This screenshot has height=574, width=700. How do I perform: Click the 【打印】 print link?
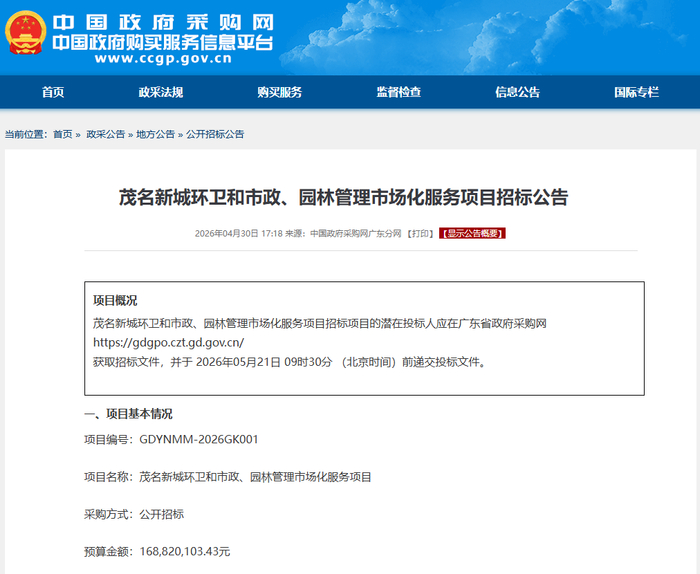420,233
